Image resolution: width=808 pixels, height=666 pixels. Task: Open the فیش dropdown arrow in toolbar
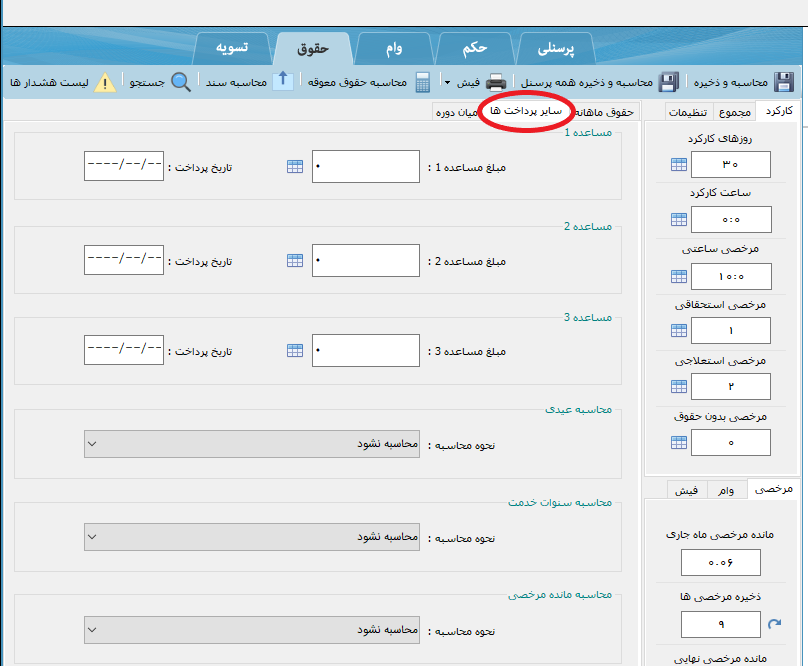point(447,82)
